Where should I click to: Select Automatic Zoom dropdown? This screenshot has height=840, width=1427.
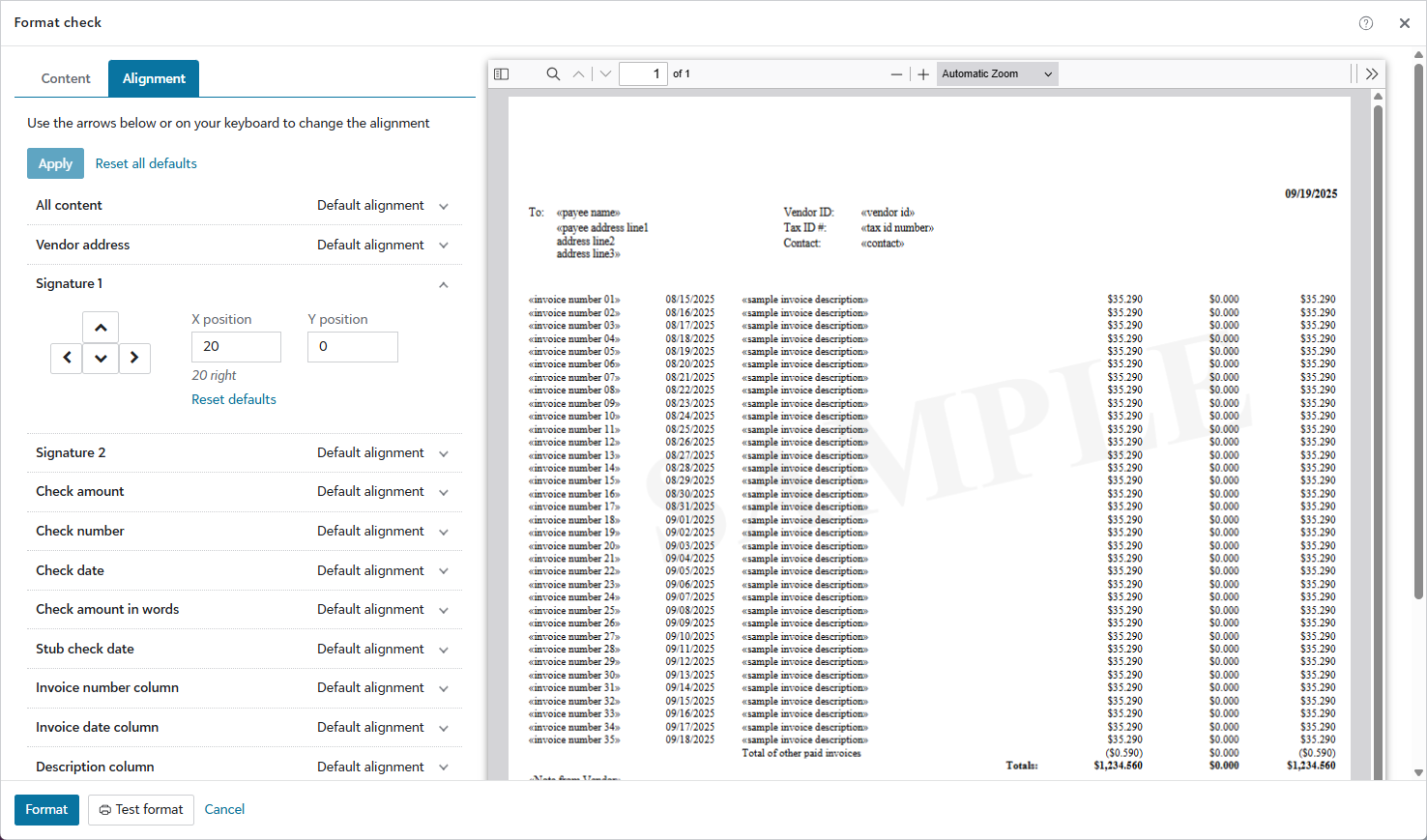click(x=997, y=73)
